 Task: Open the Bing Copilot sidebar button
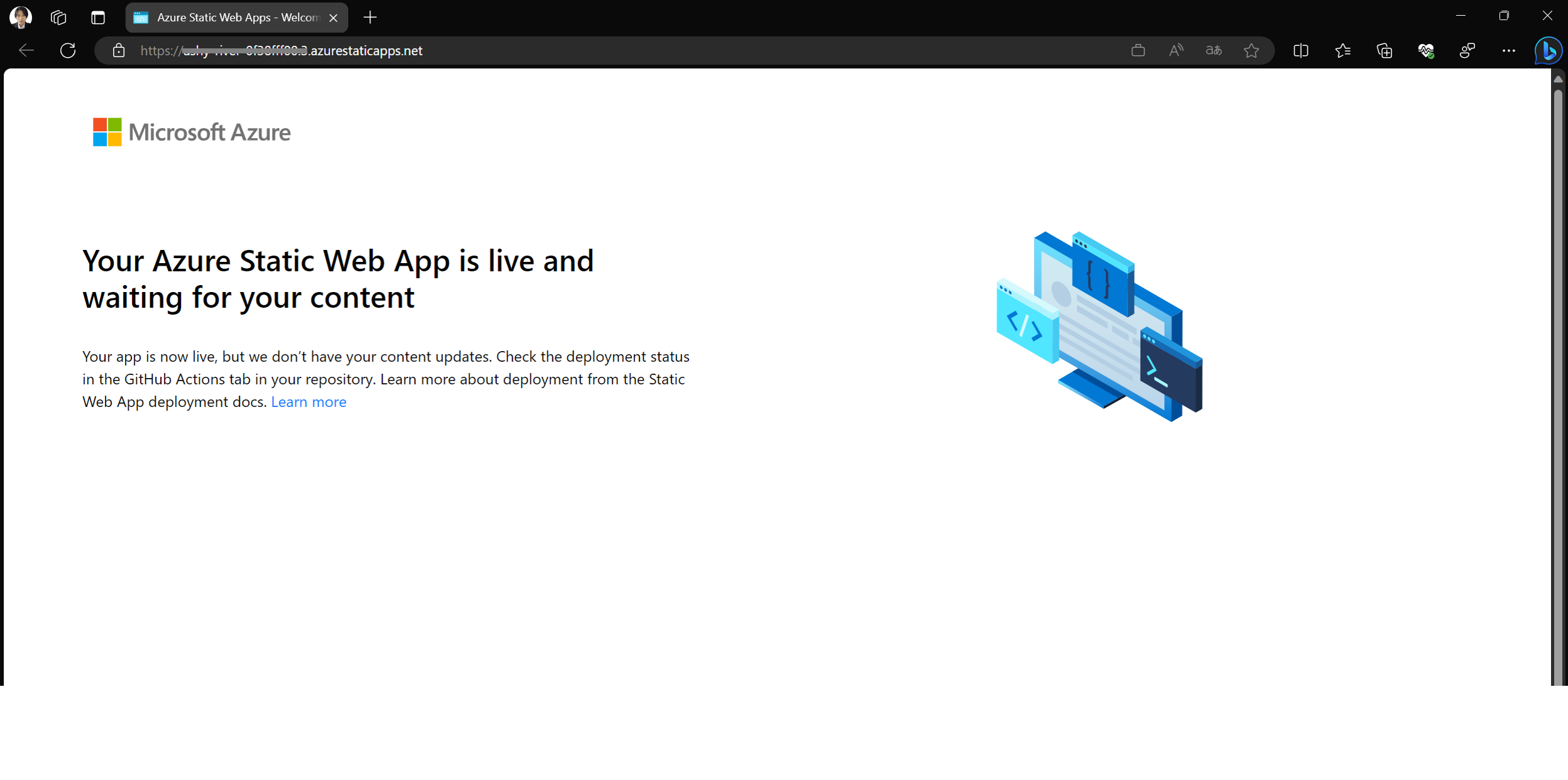[1548, 50]
